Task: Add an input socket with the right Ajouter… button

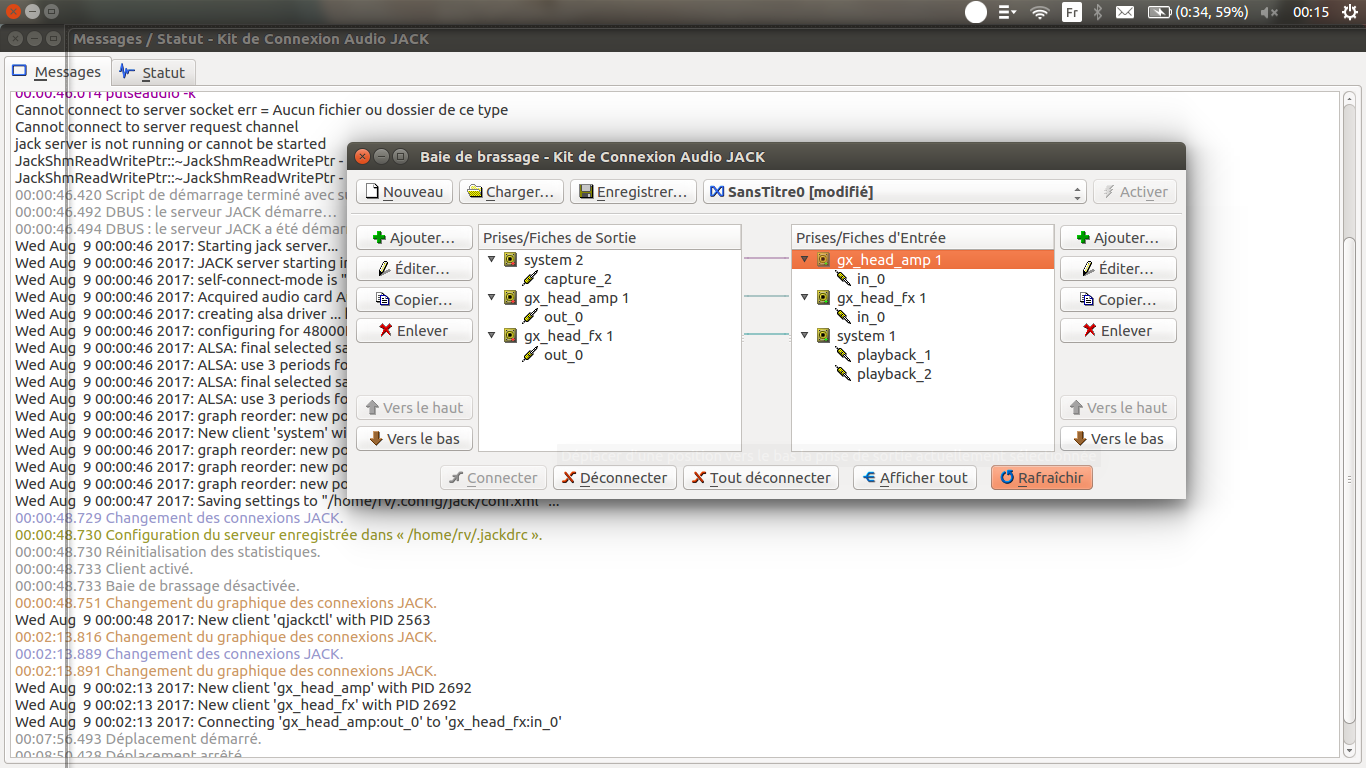Action: pos(1119,238)
